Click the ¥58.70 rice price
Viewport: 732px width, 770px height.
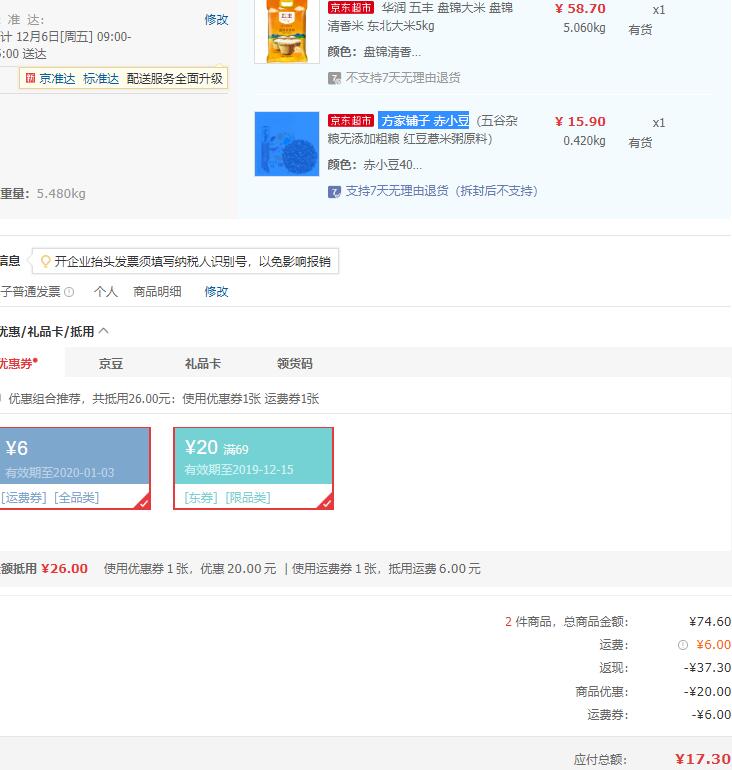click(x=580, y=9)
